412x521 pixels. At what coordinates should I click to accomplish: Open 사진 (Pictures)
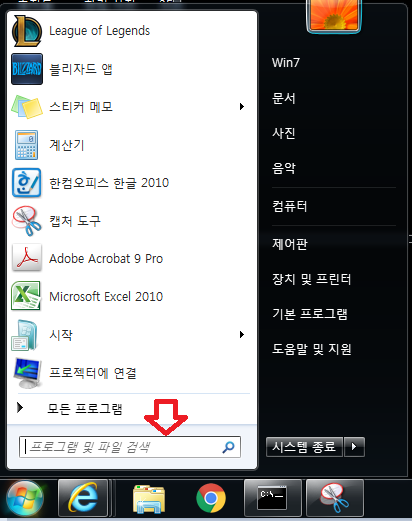tap(284, 133)
